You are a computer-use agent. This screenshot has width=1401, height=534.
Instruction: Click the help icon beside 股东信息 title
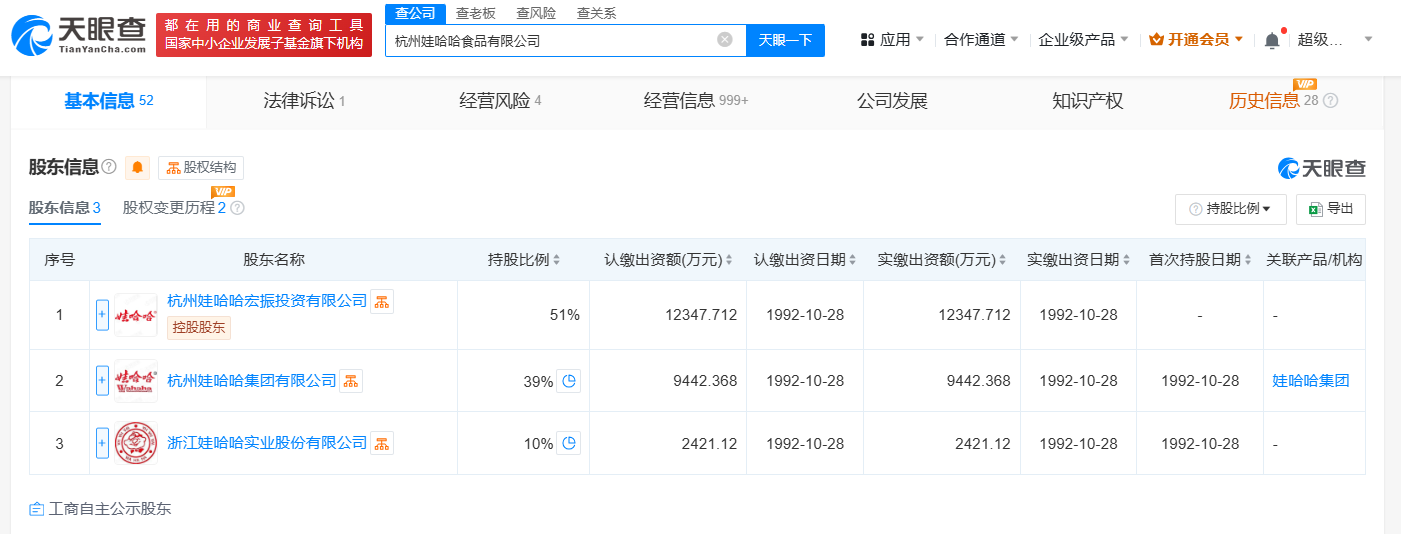[x=109, y=167]
